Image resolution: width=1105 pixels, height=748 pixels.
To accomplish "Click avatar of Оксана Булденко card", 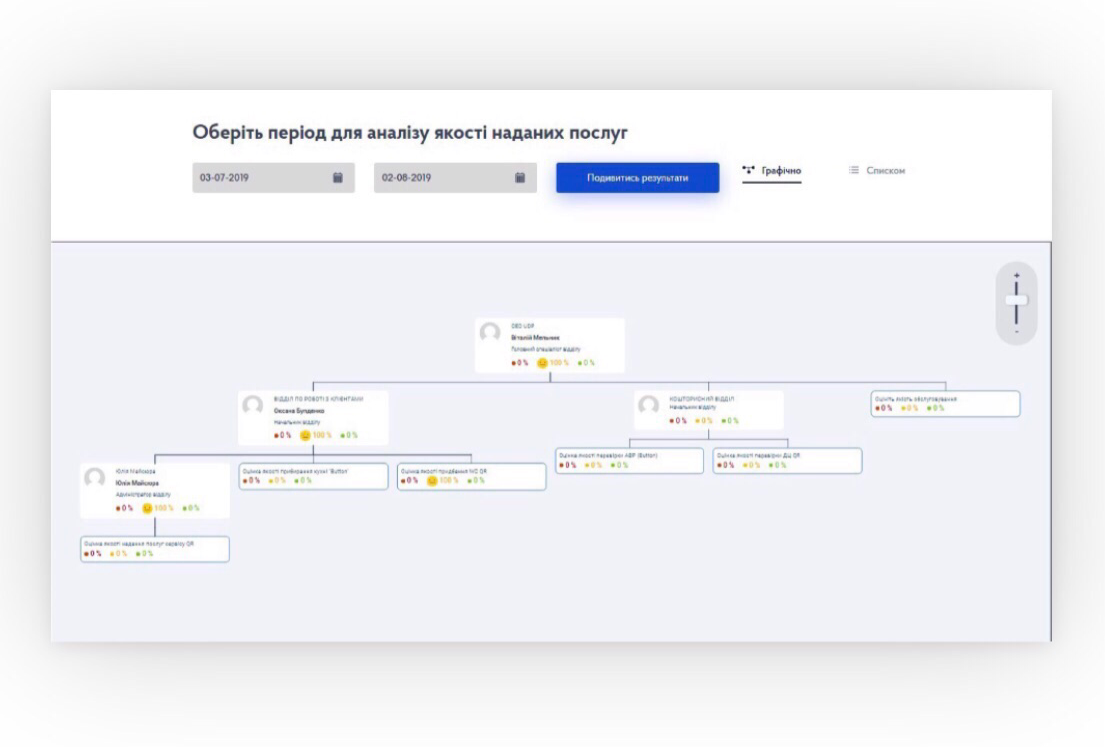I will (x=253, y=405).
